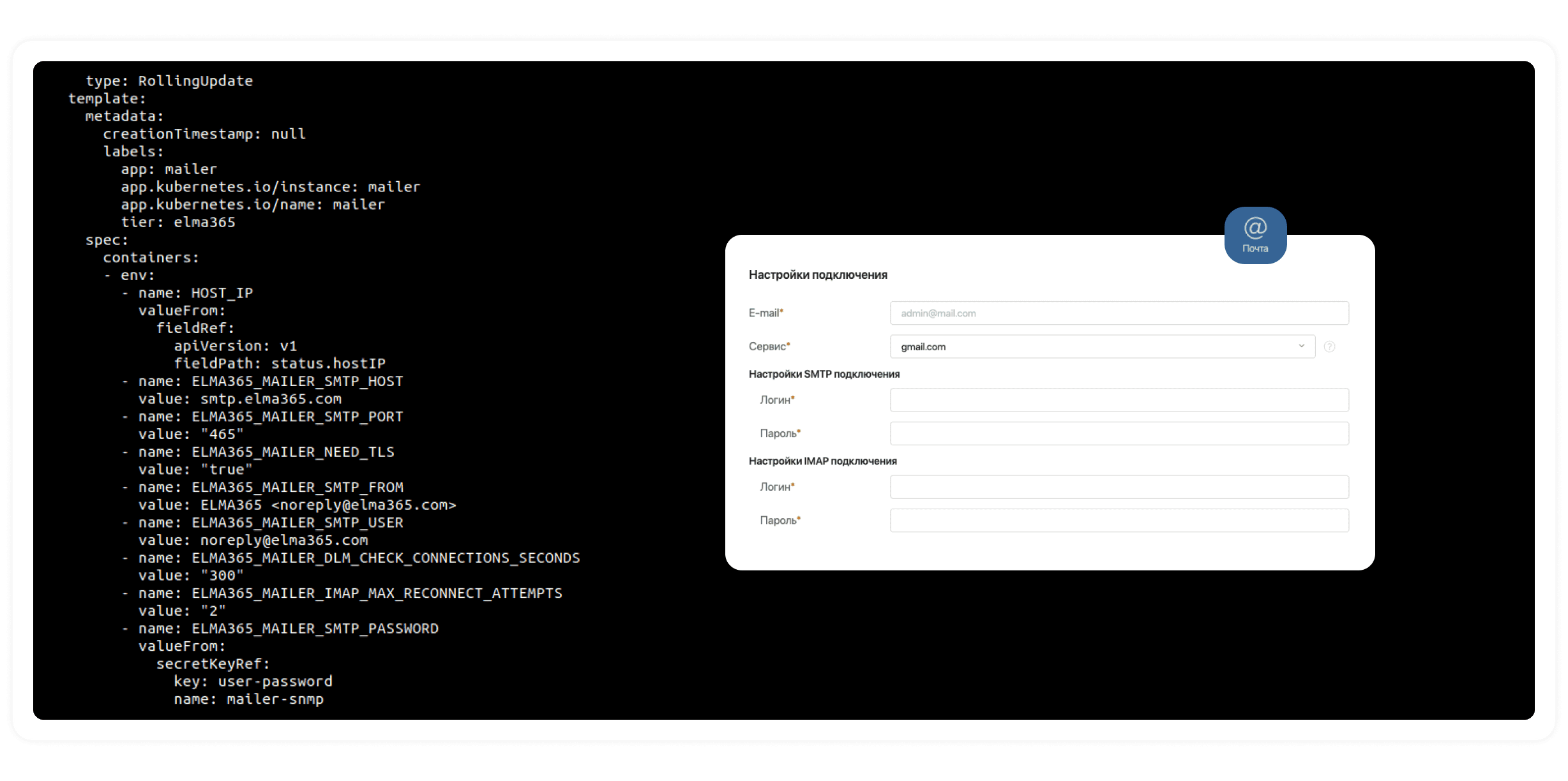Image resolution: width=1568 pixels, height=781 pixels.
Task: Click the Настройки подключения heading
Action: 818,275
